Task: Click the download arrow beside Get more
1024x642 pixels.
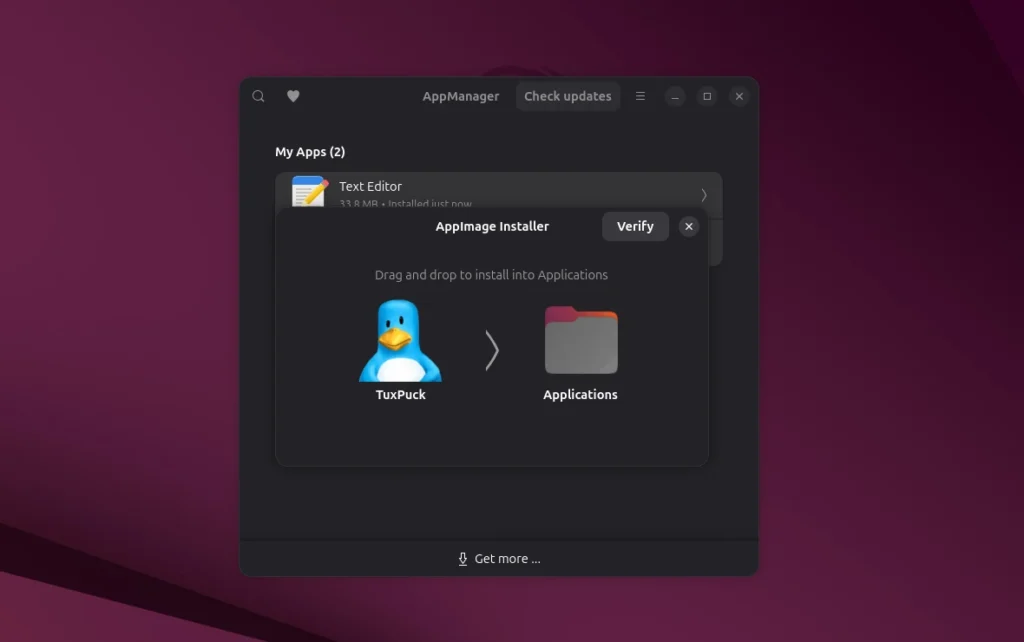Action: point(463,559)
